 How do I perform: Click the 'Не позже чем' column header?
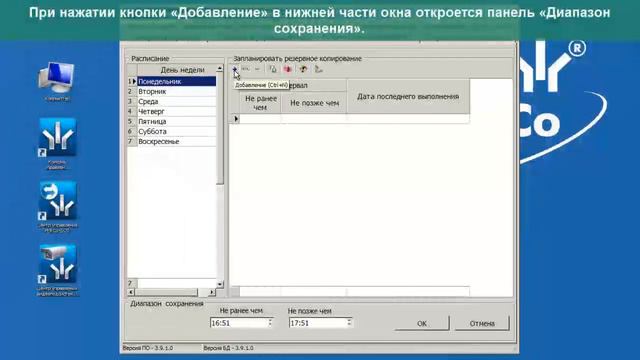pyautogui.click(x=314, y=103)
